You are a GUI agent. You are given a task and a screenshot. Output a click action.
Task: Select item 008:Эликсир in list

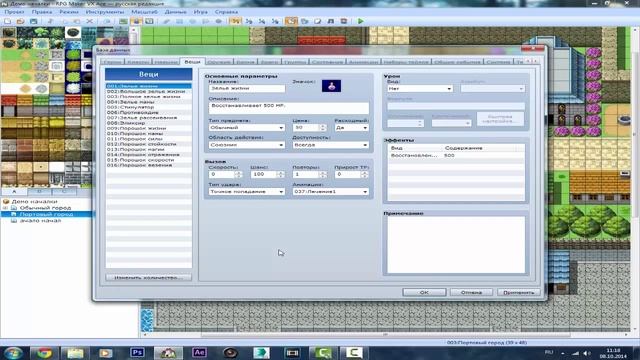tap(149, 123)
